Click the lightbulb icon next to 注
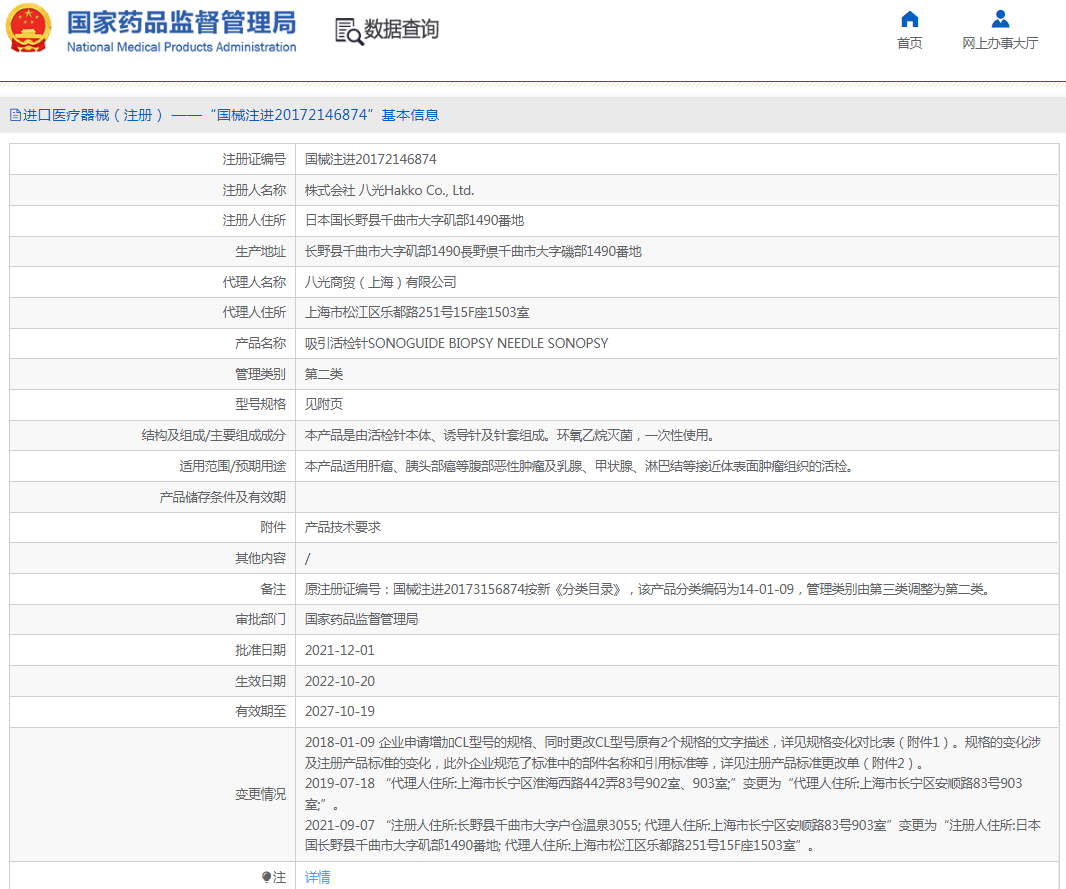The height and width of the screenshot is (889, 1066). 266,877
